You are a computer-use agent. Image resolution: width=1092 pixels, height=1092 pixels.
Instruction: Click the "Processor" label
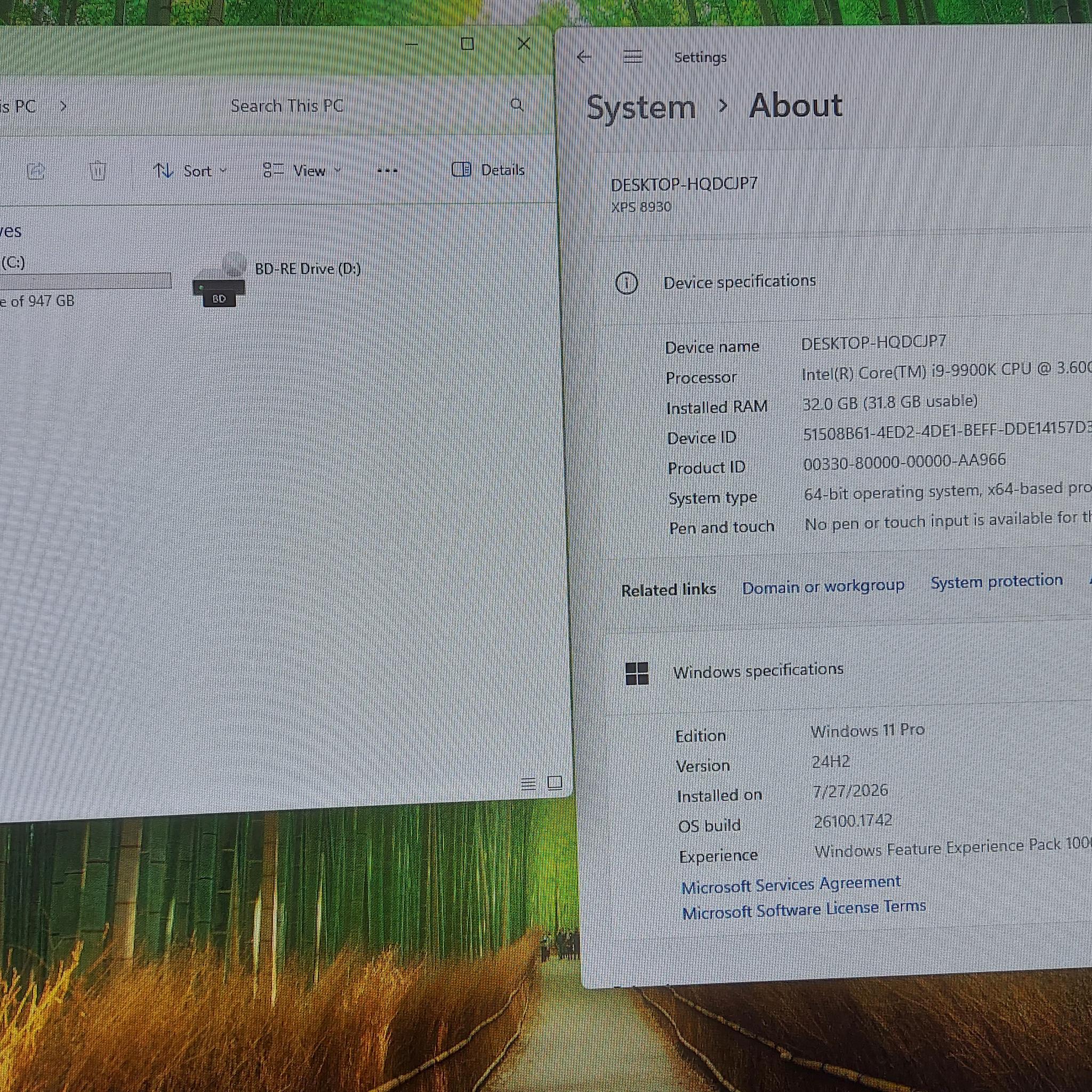coord(701,377)
